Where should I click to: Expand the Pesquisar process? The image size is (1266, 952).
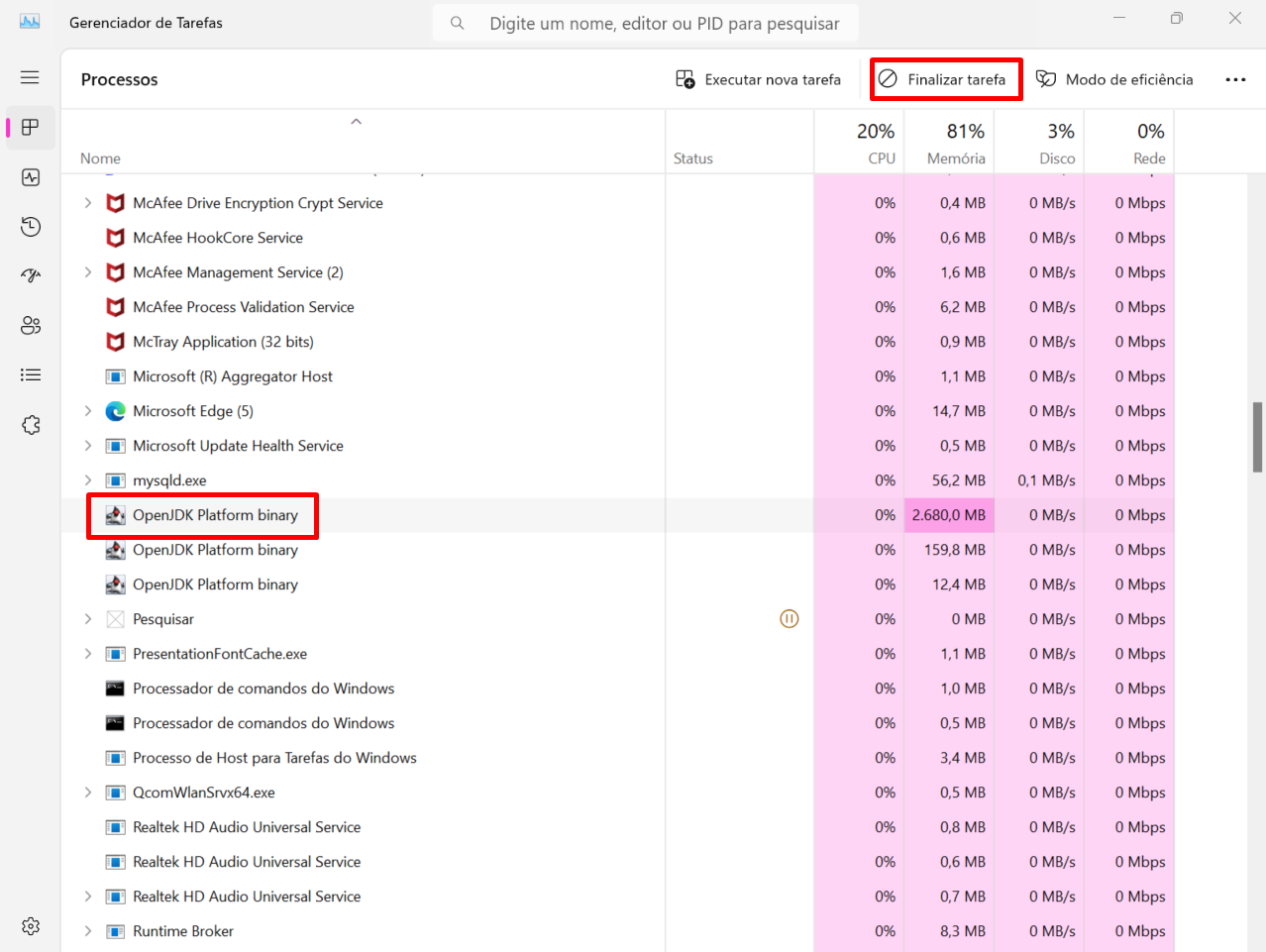pos(88,619)
